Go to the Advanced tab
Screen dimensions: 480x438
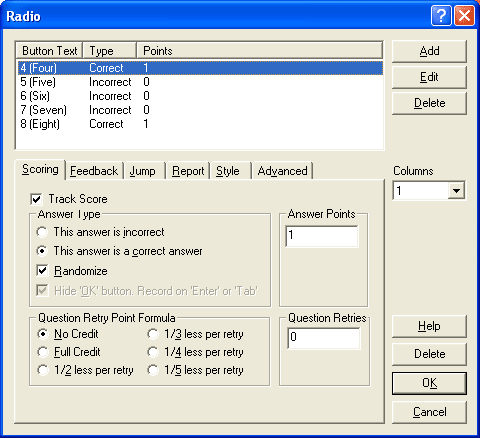(282, 171)
